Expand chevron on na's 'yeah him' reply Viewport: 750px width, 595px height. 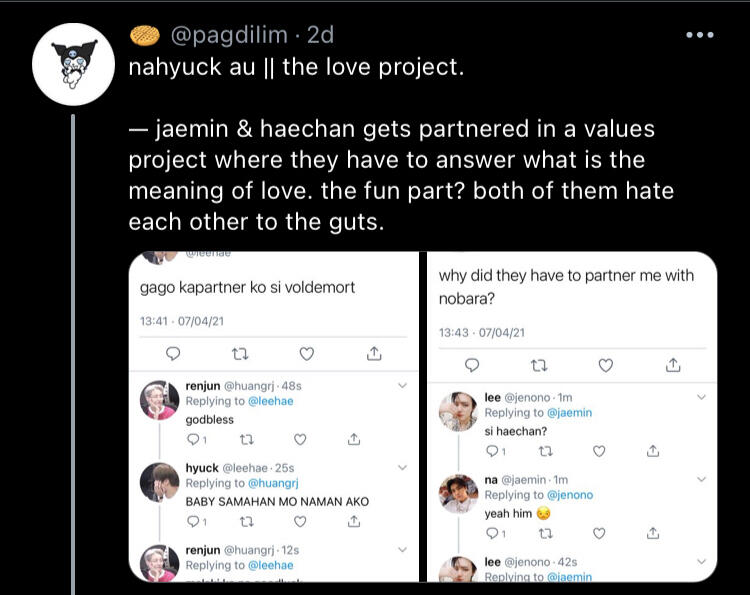coord(701,479)
